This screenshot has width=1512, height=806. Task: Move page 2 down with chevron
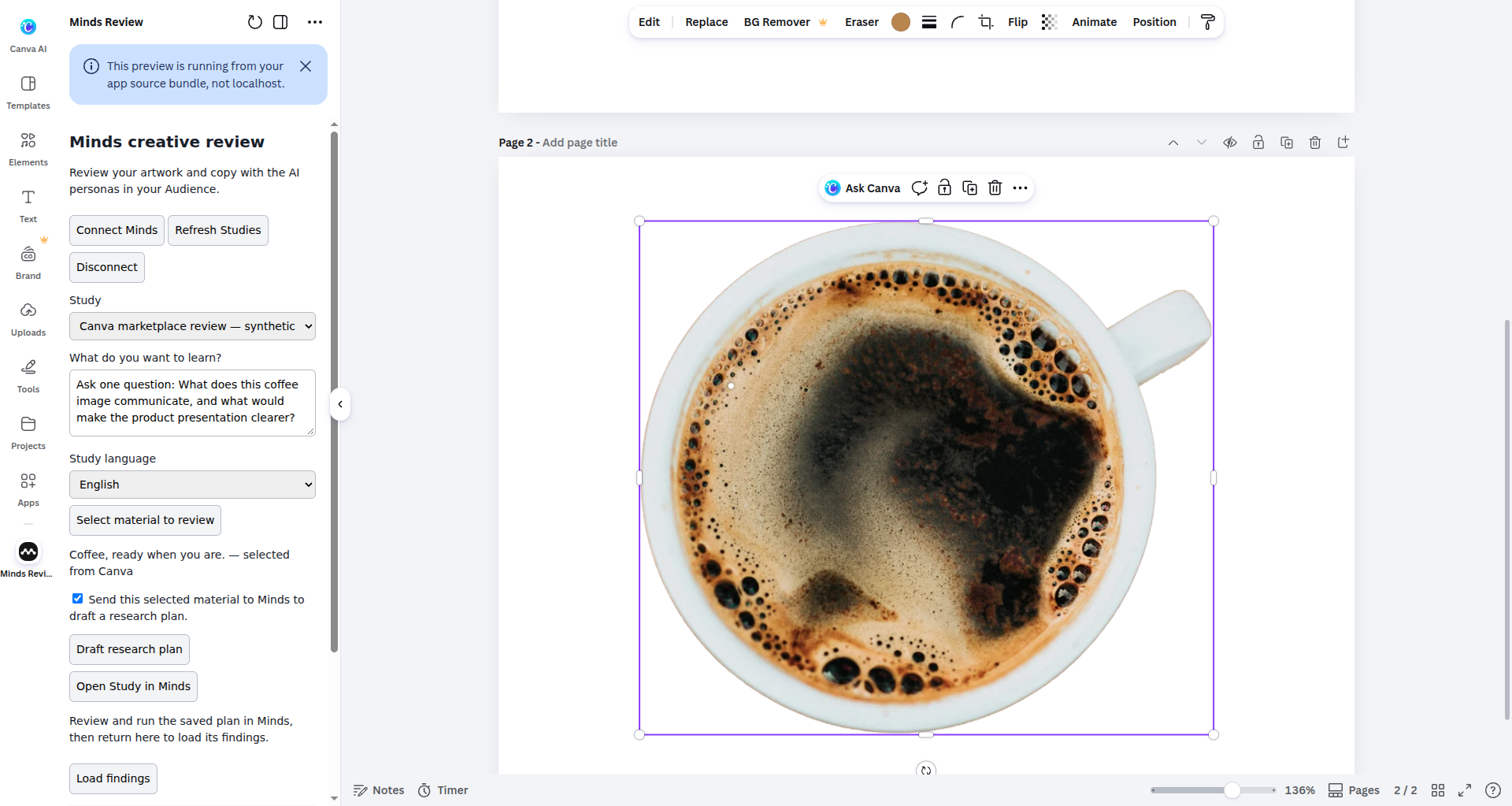(1202, 143)
